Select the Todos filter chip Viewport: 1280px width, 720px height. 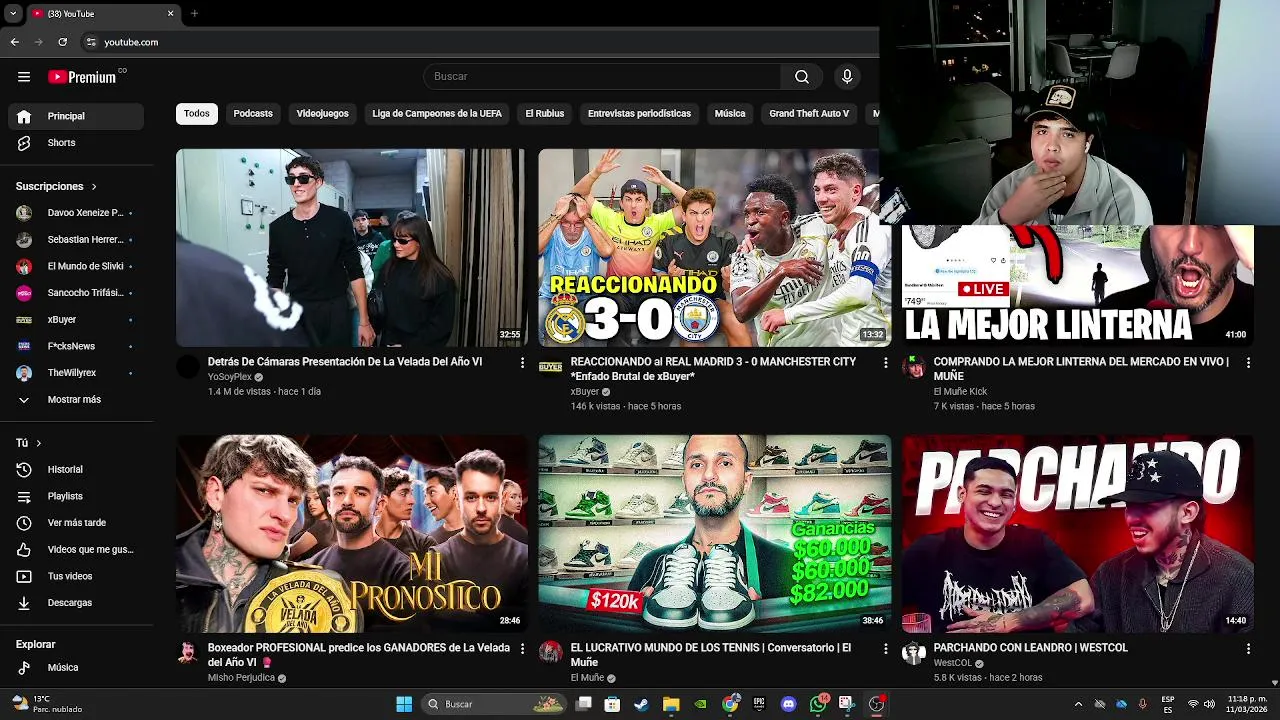click(x=197, y=114)
